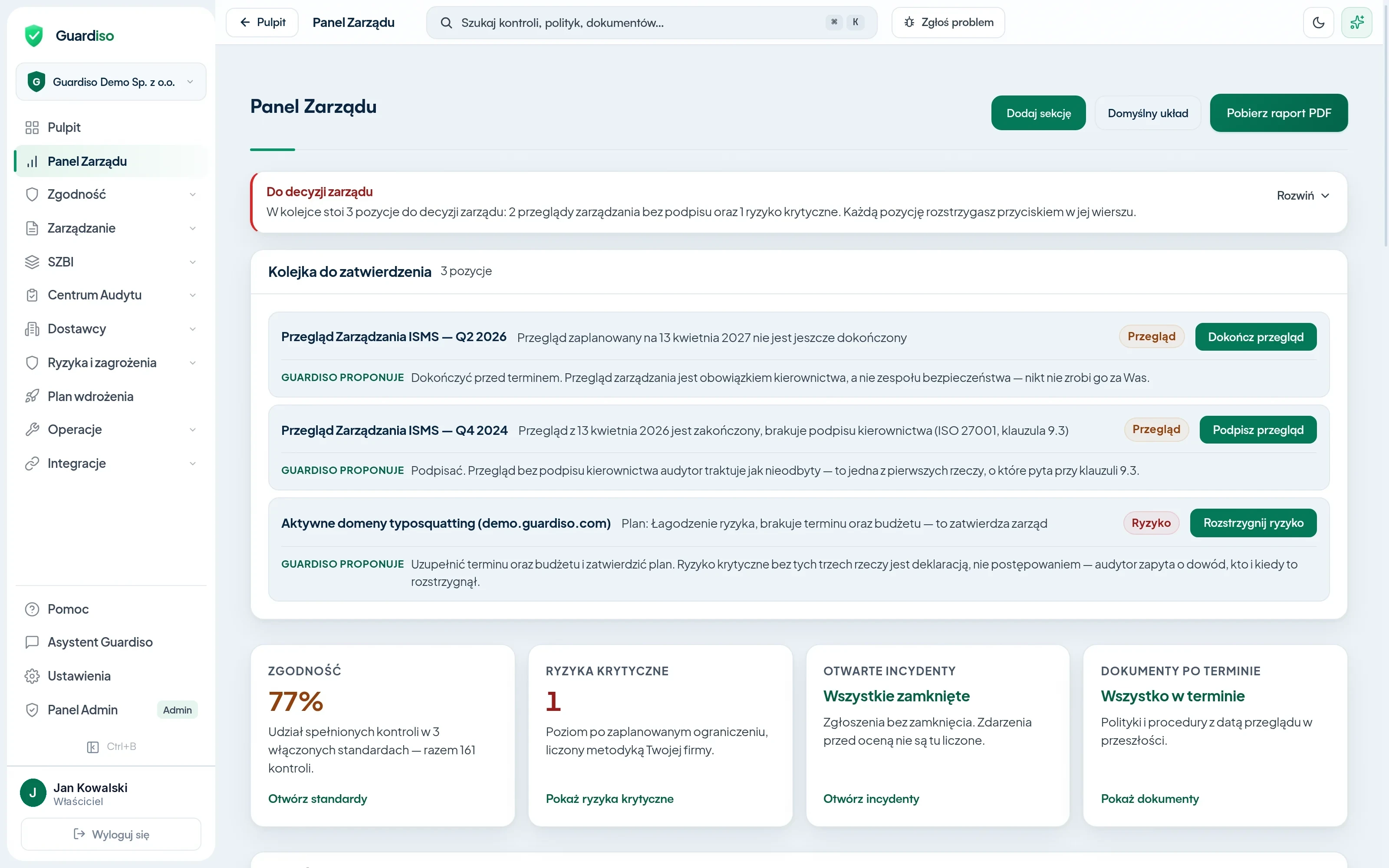Image resolution: width=1389 pixels, height=868 pixels.
Task: Click the Dostawcy building icon
Action: coord(32,329)
